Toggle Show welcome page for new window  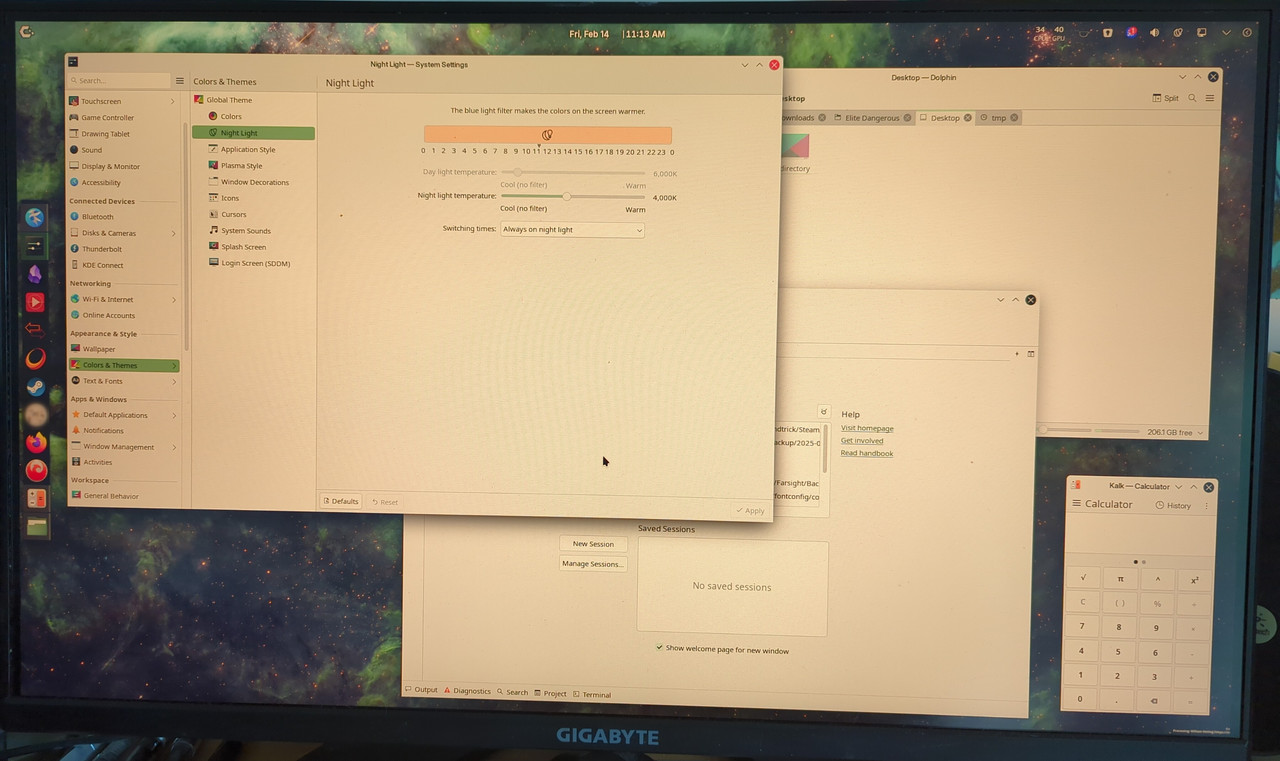coord(722,649)
